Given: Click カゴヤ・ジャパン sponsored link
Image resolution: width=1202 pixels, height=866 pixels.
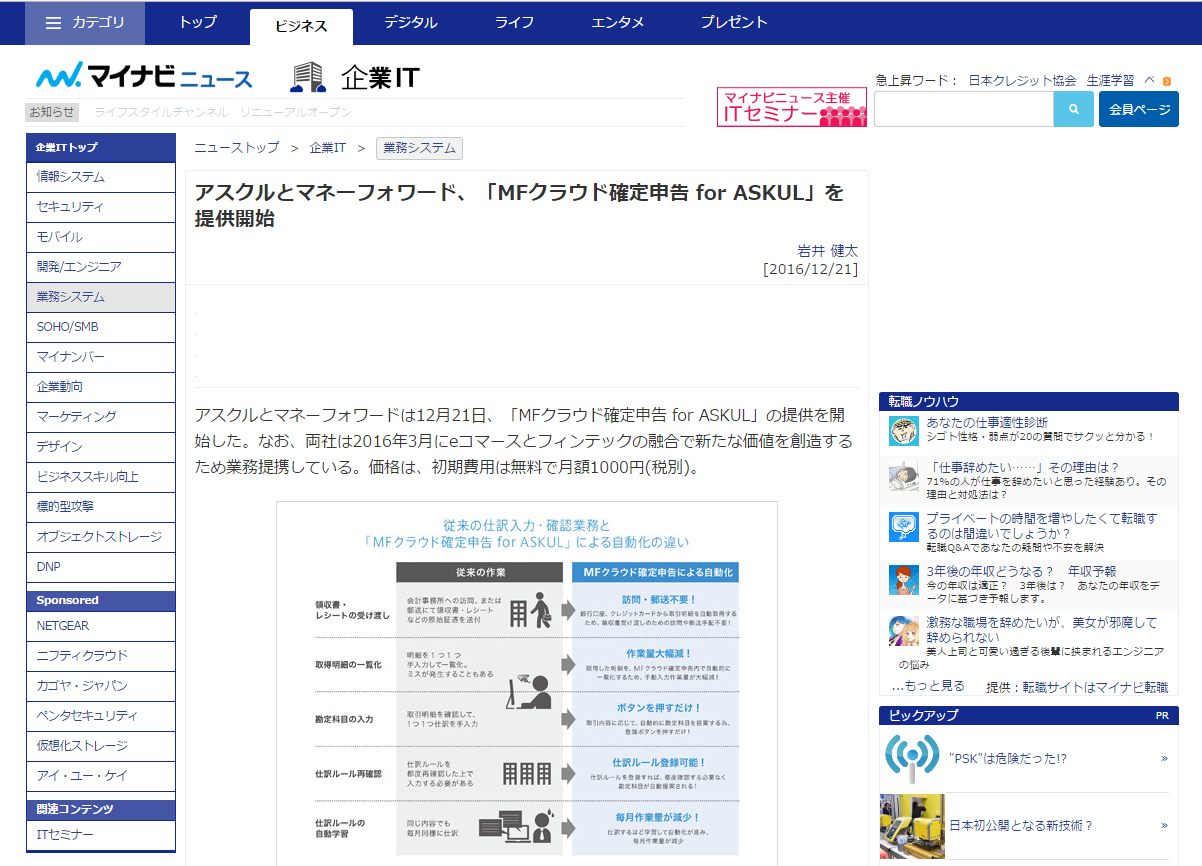Looking at the screenshot, I should (100, 686).
